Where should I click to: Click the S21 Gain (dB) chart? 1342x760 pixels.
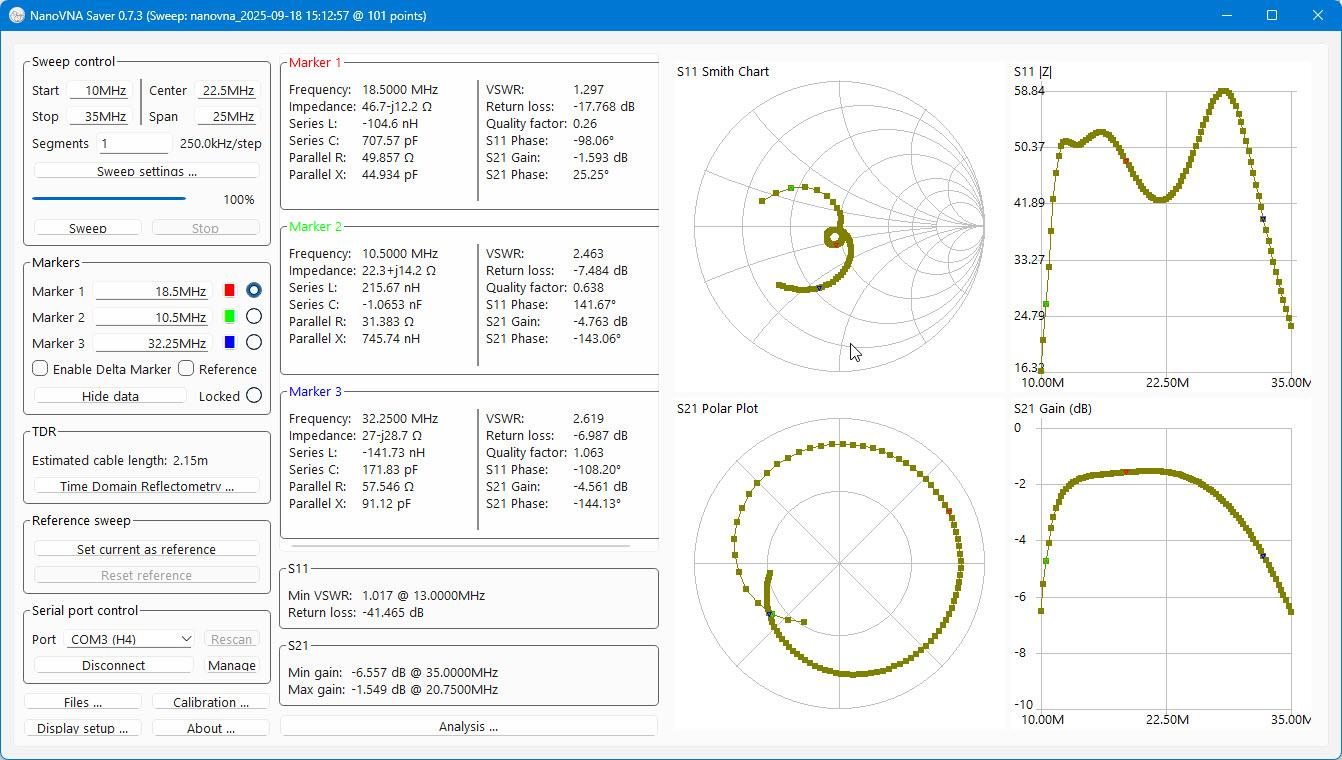click(1160, 565)
